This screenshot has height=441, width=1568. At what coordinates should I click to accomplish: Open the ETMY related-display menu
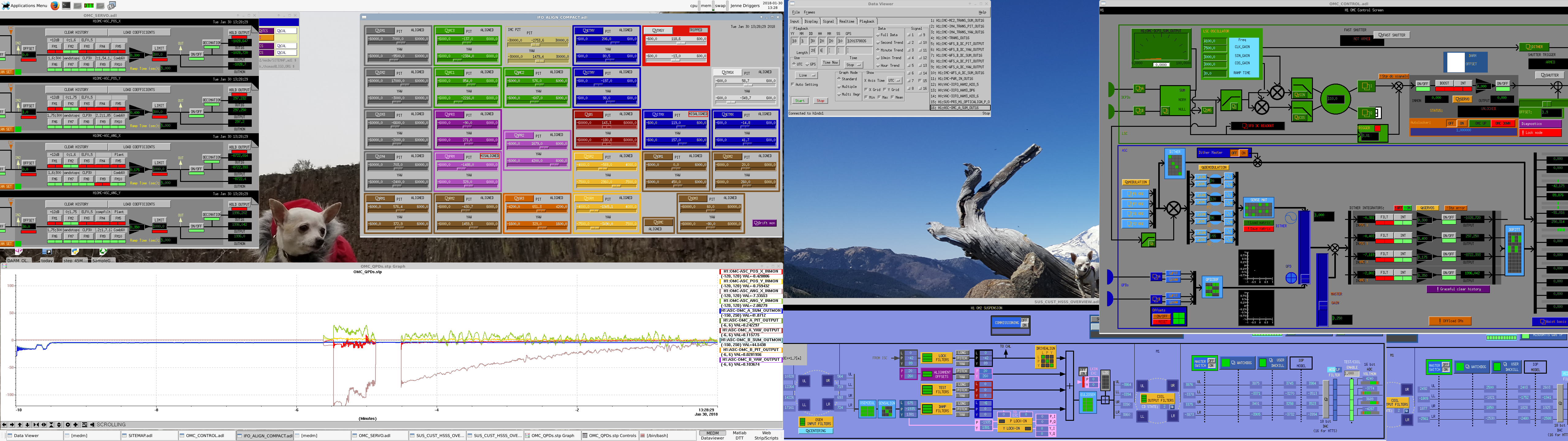tap(589, 31)
